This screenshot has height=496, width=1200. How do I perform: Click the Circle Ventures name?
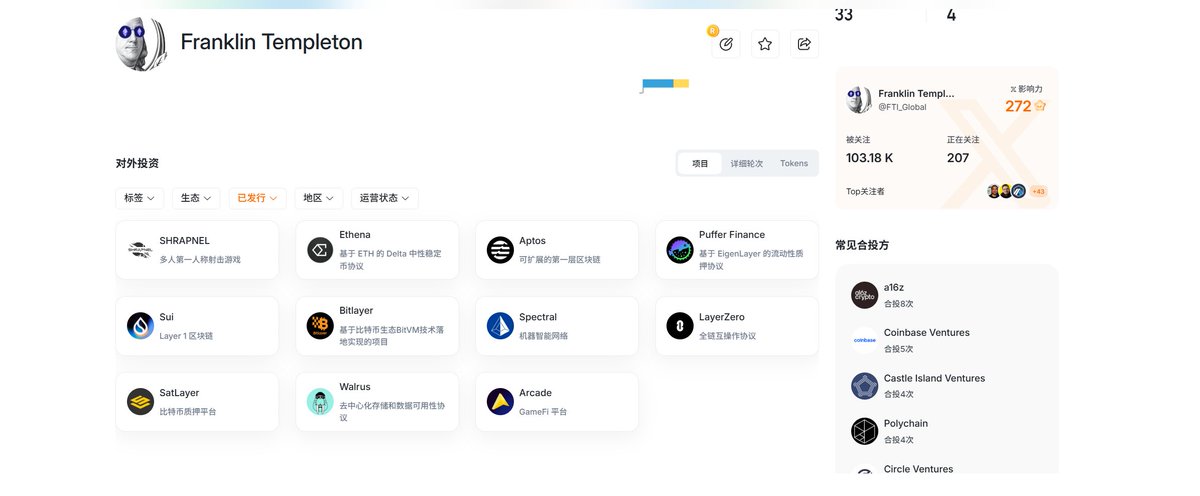coord(918,469)
